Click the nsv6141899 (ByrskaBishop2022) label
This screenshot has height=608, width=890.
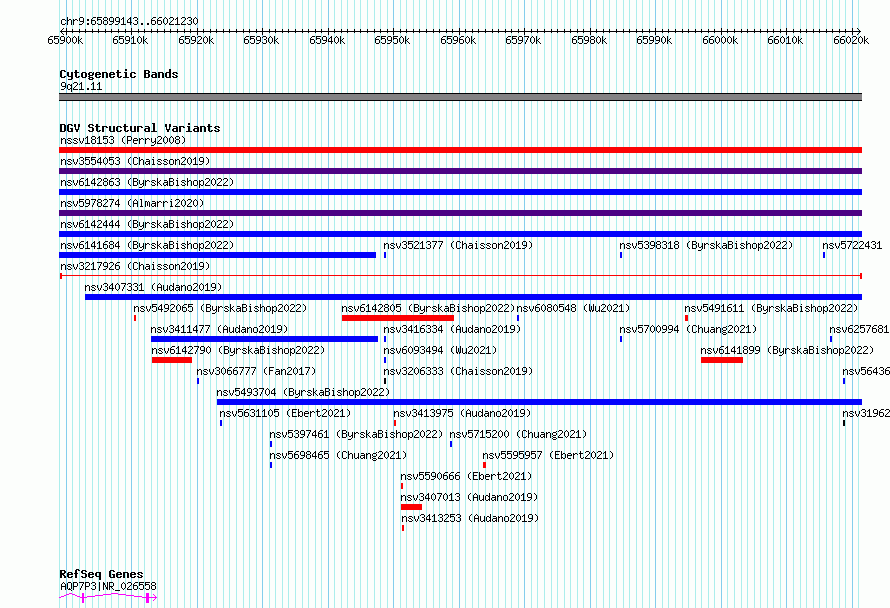click(787, 350)
